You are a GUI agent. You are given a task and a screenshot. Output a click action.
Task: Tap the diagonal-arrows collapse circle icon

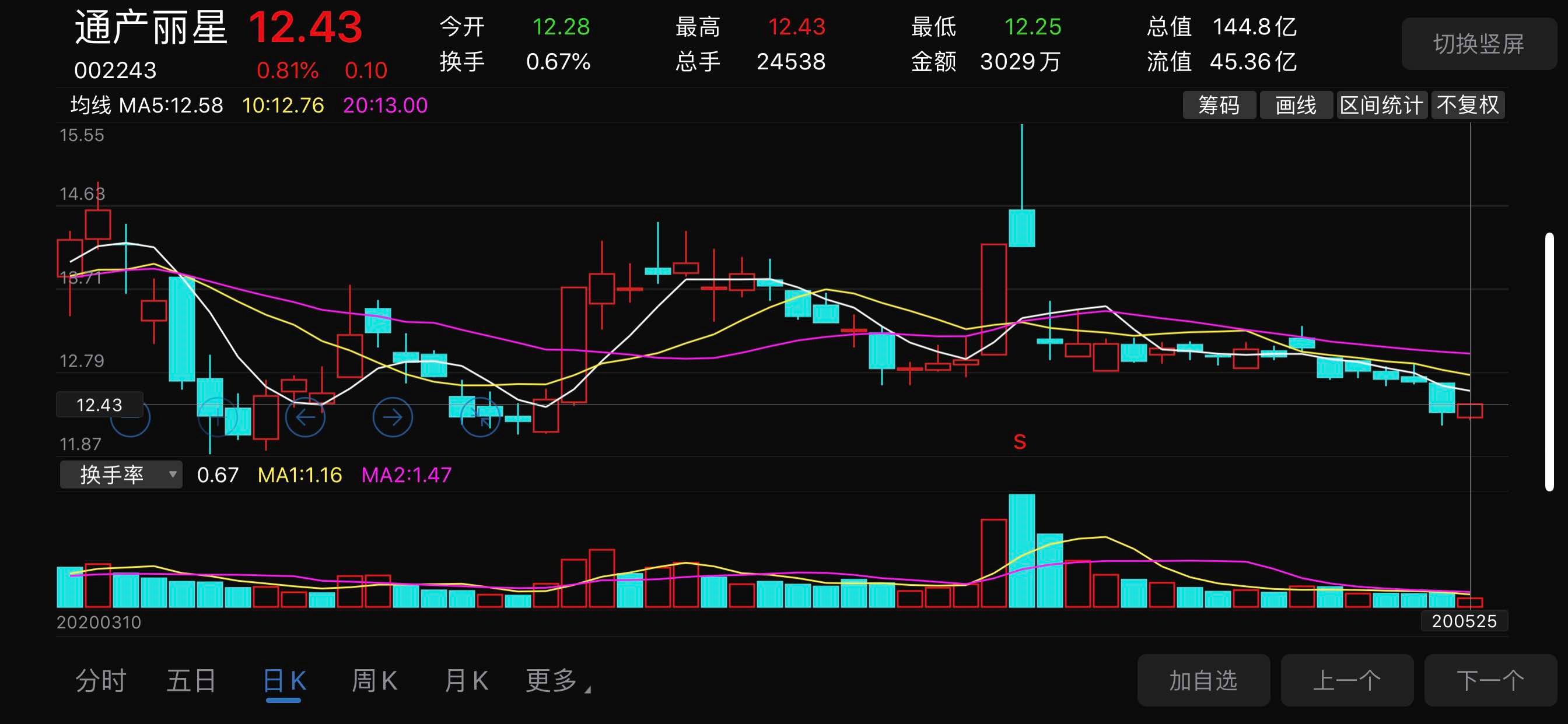(x=480, y=417)
